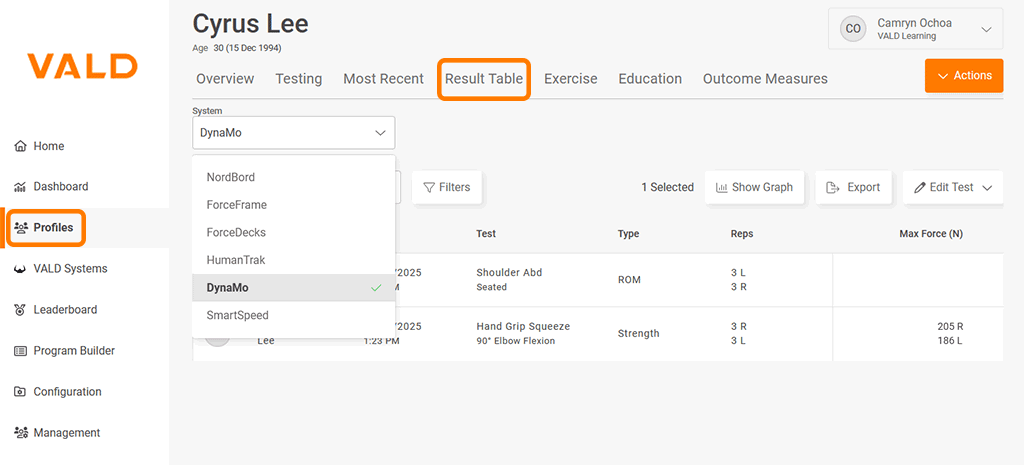1024x465 pixels.
Task: Click the Dashboard chart icon
Action: pos(21,187)
